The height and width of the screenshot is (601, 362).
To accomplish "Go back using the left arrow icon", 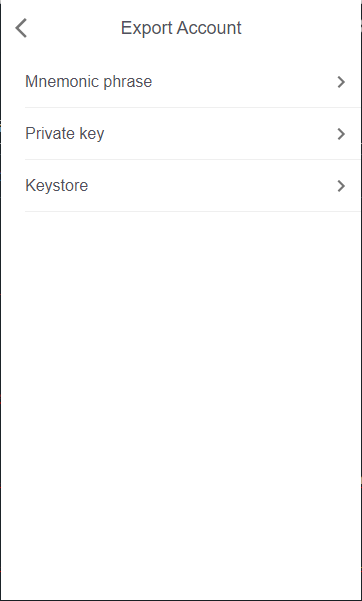I will [x=21, y=28].
